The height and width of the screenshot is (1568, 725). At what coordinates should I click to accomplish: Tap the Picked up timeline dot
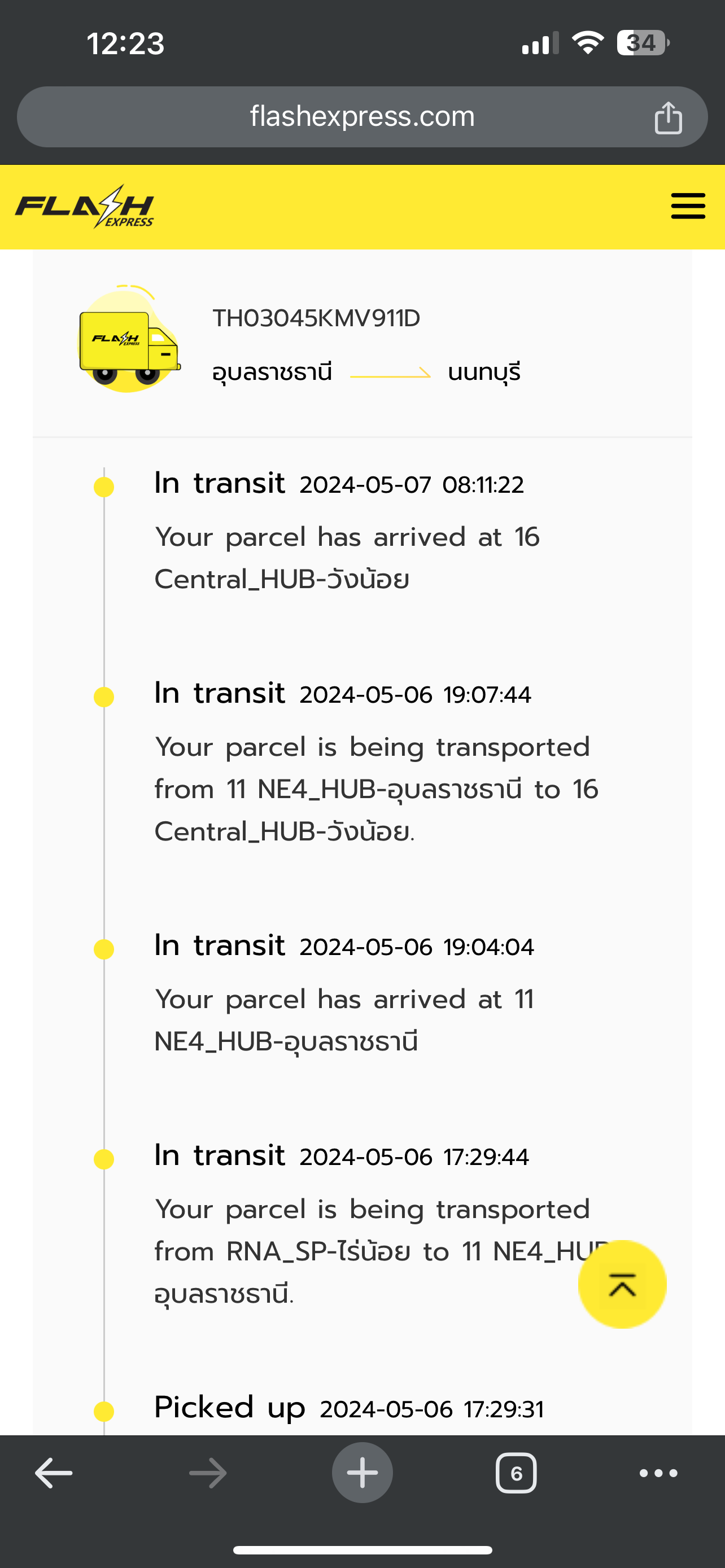click(x=104, y=1411)
